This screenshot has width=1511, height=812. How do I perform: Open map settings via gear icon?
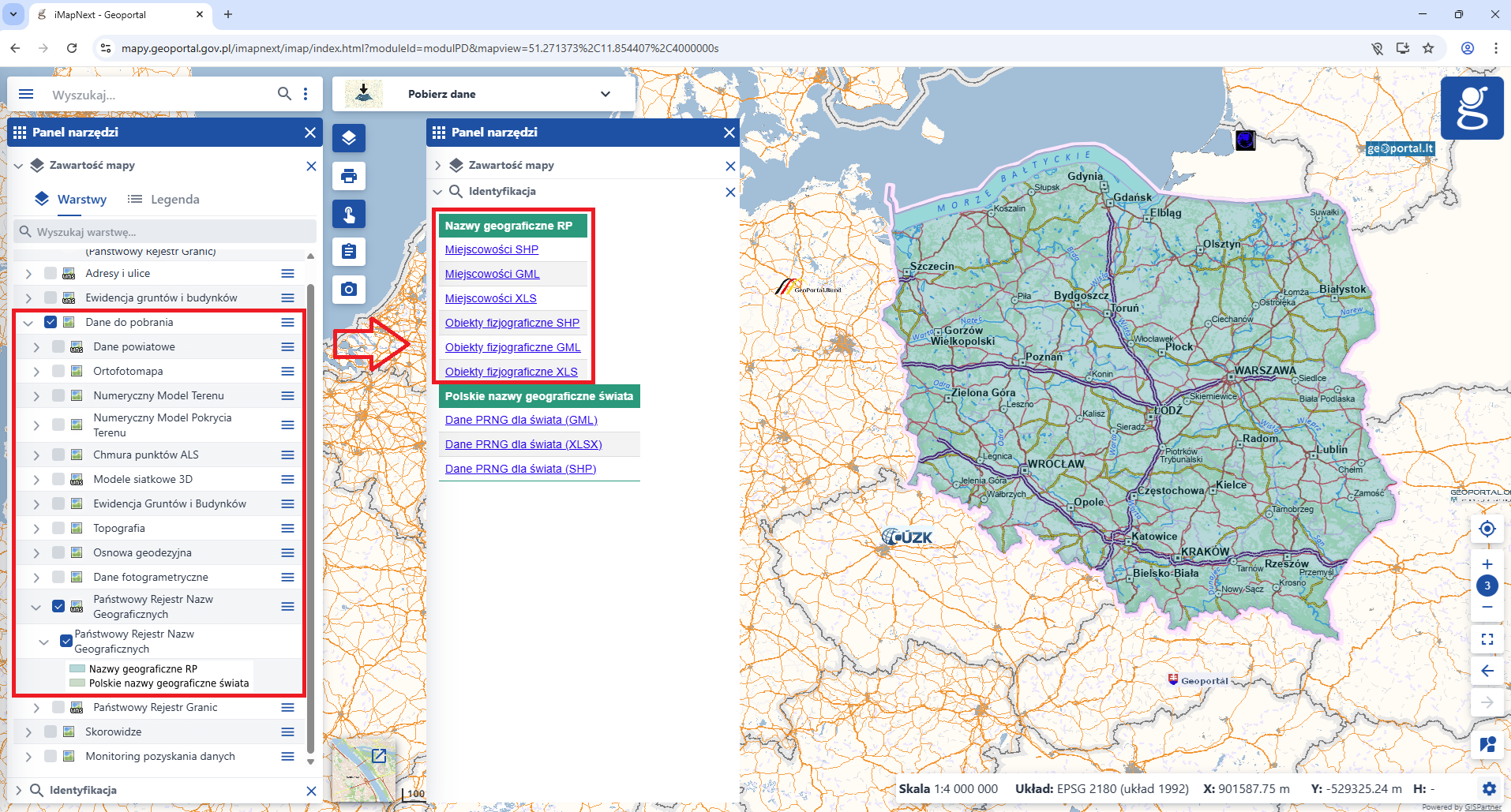pos(1490,788)
